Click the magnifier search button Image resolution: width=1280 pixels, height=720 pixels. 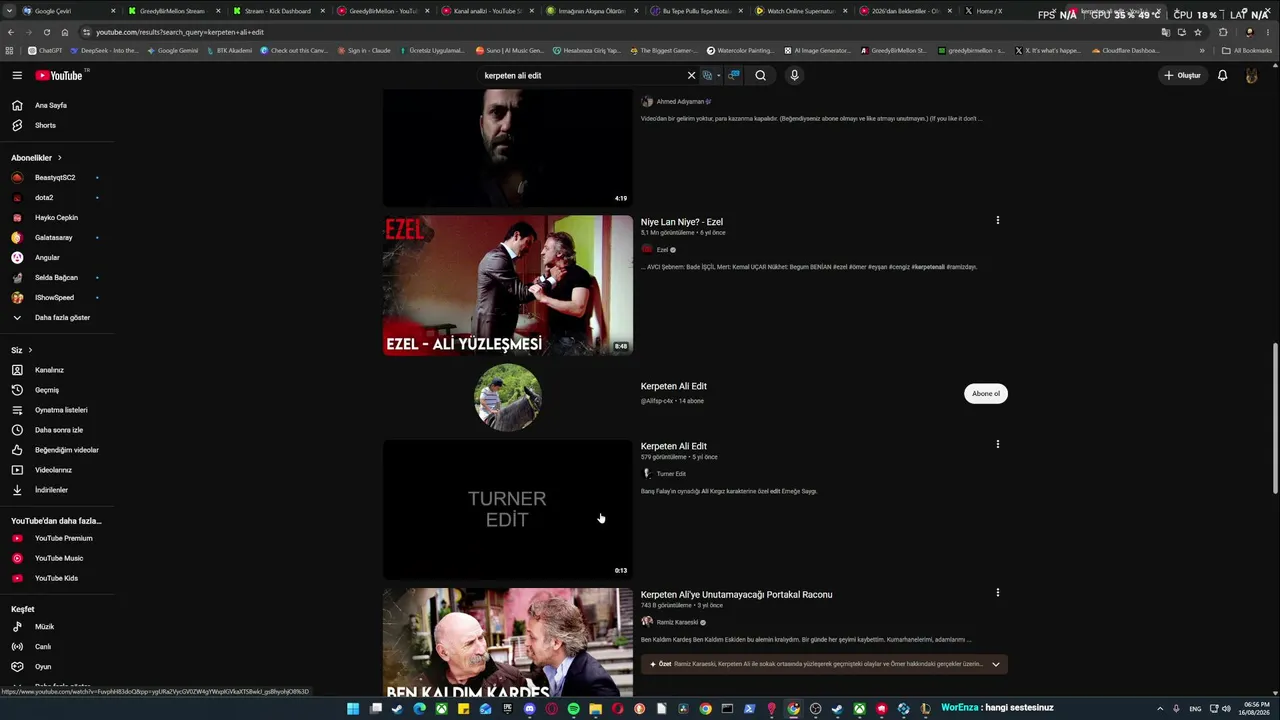click(760, 75)
